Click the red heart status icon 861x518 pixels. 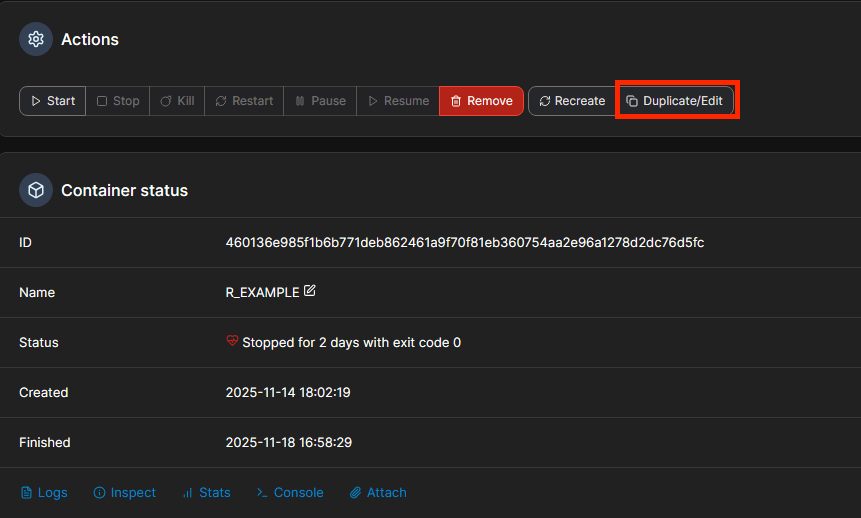tap(233, 341)
